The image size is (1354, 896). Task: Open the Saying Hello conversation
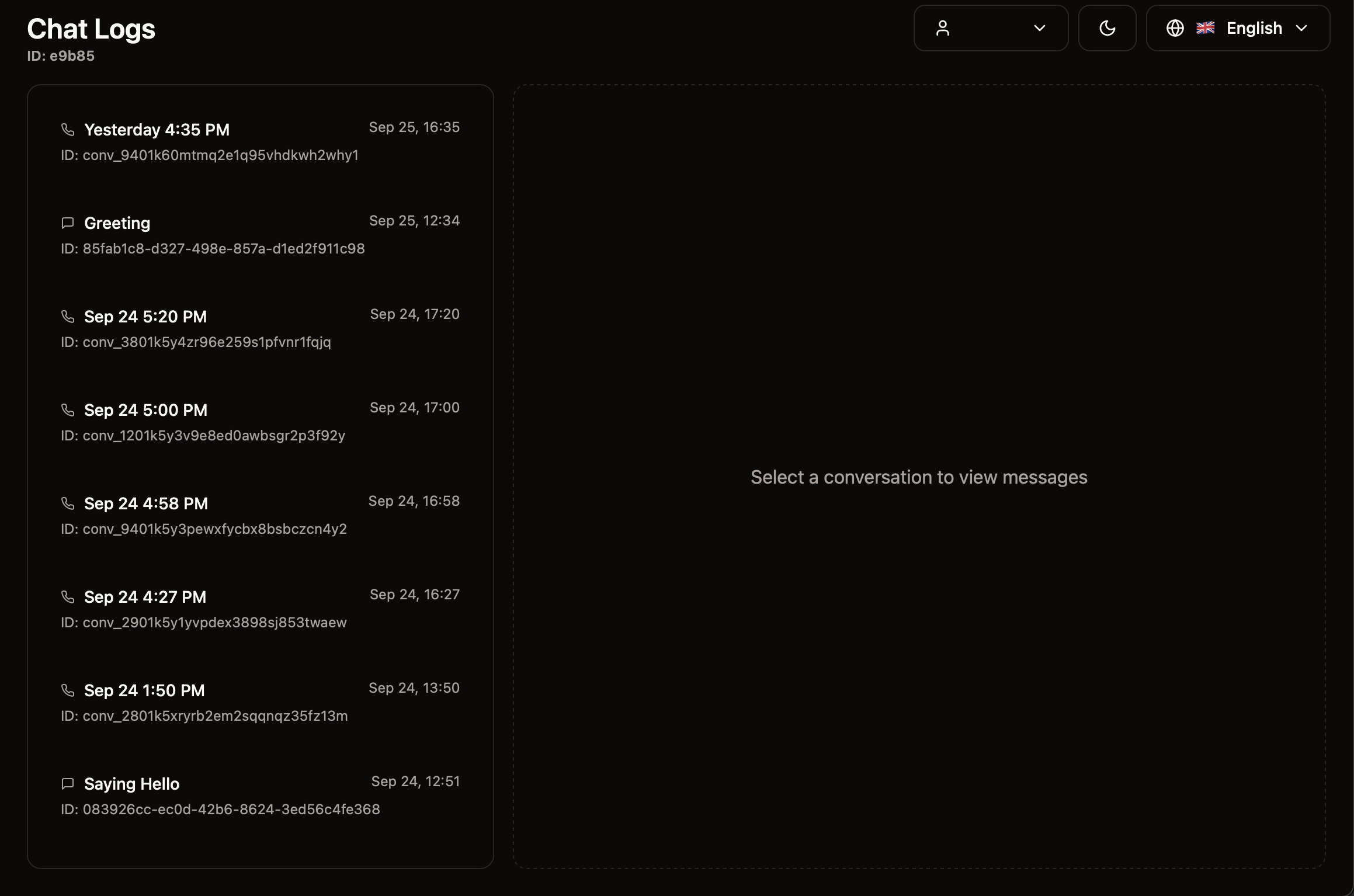[x=260, y=796]
